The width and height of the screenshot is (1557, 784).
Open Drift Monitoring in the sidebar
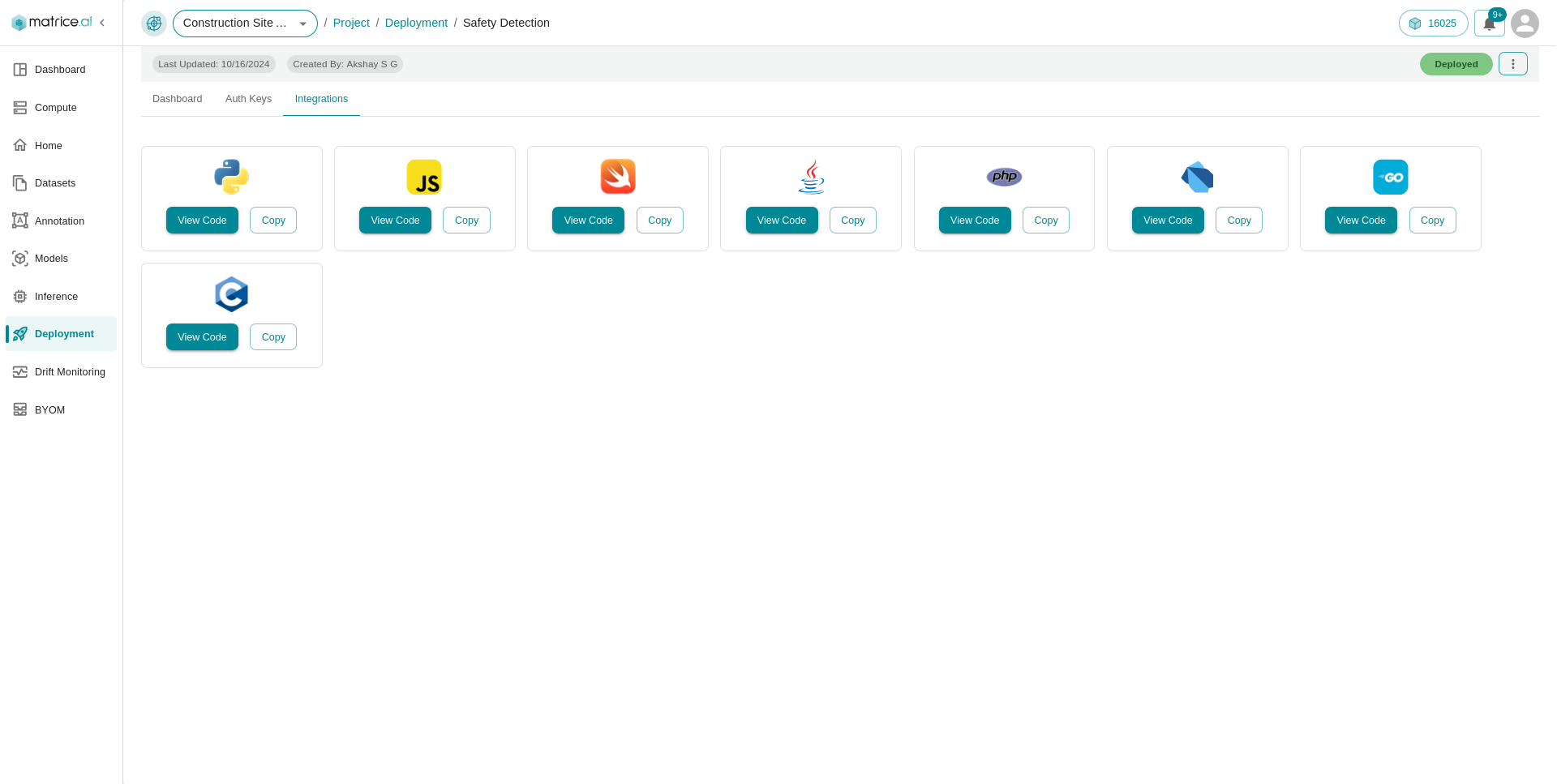(x=61, y=372)
